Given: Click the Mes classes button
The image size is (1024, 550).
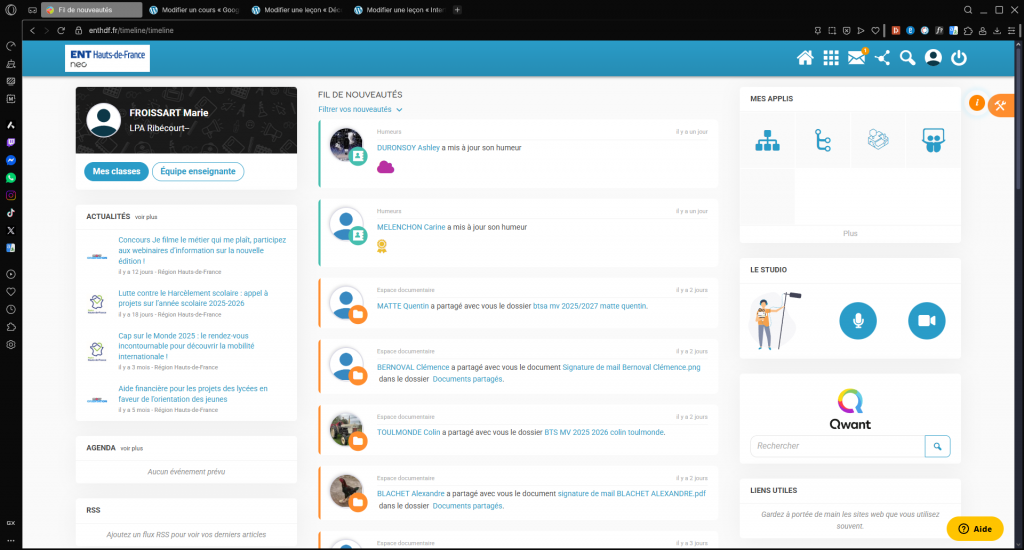Looking at the screenshot, I should click(x=116, y=171).
